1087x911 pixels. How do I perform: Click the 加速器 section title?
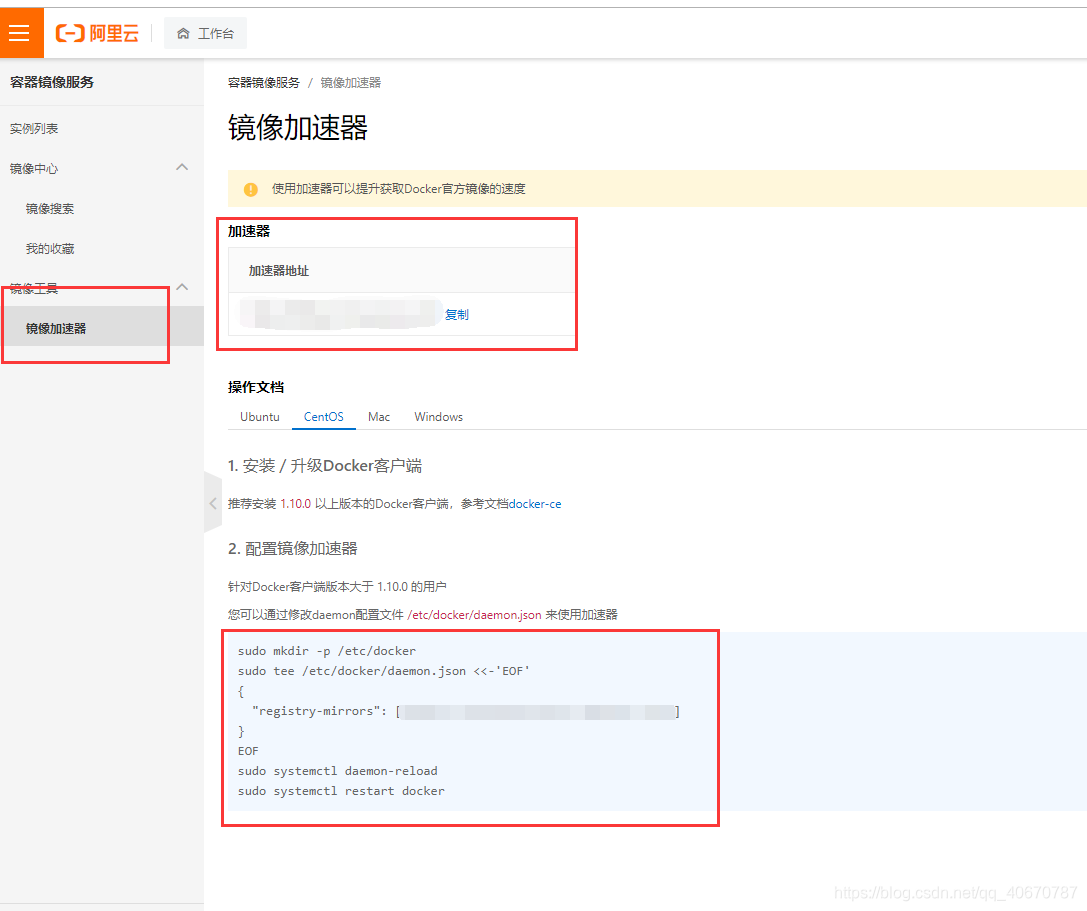(x=249, y=232)
